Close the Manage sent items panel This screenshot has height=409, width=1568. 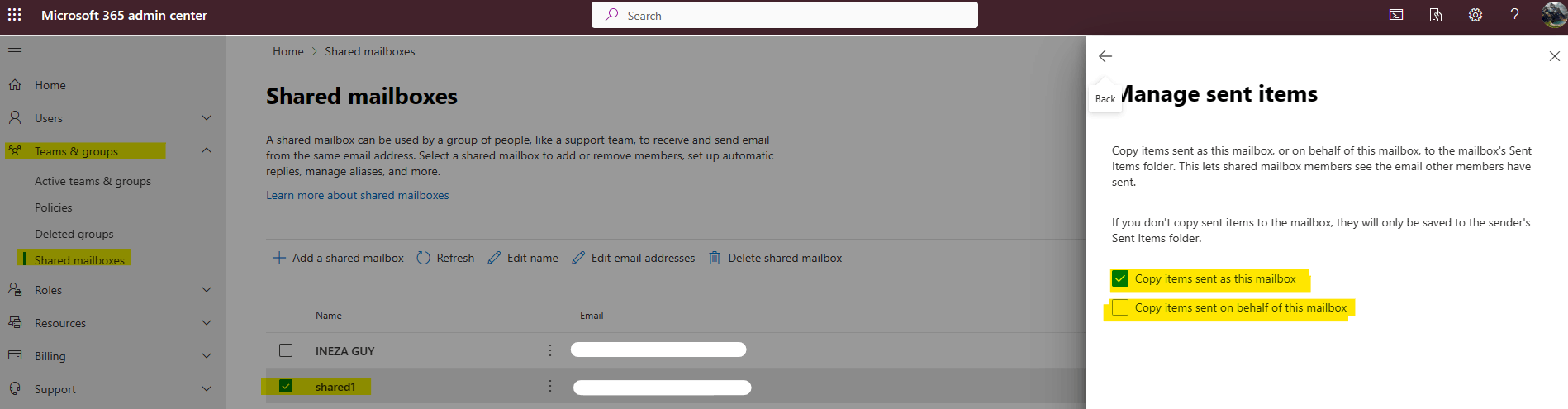[x=1554, y=56]
